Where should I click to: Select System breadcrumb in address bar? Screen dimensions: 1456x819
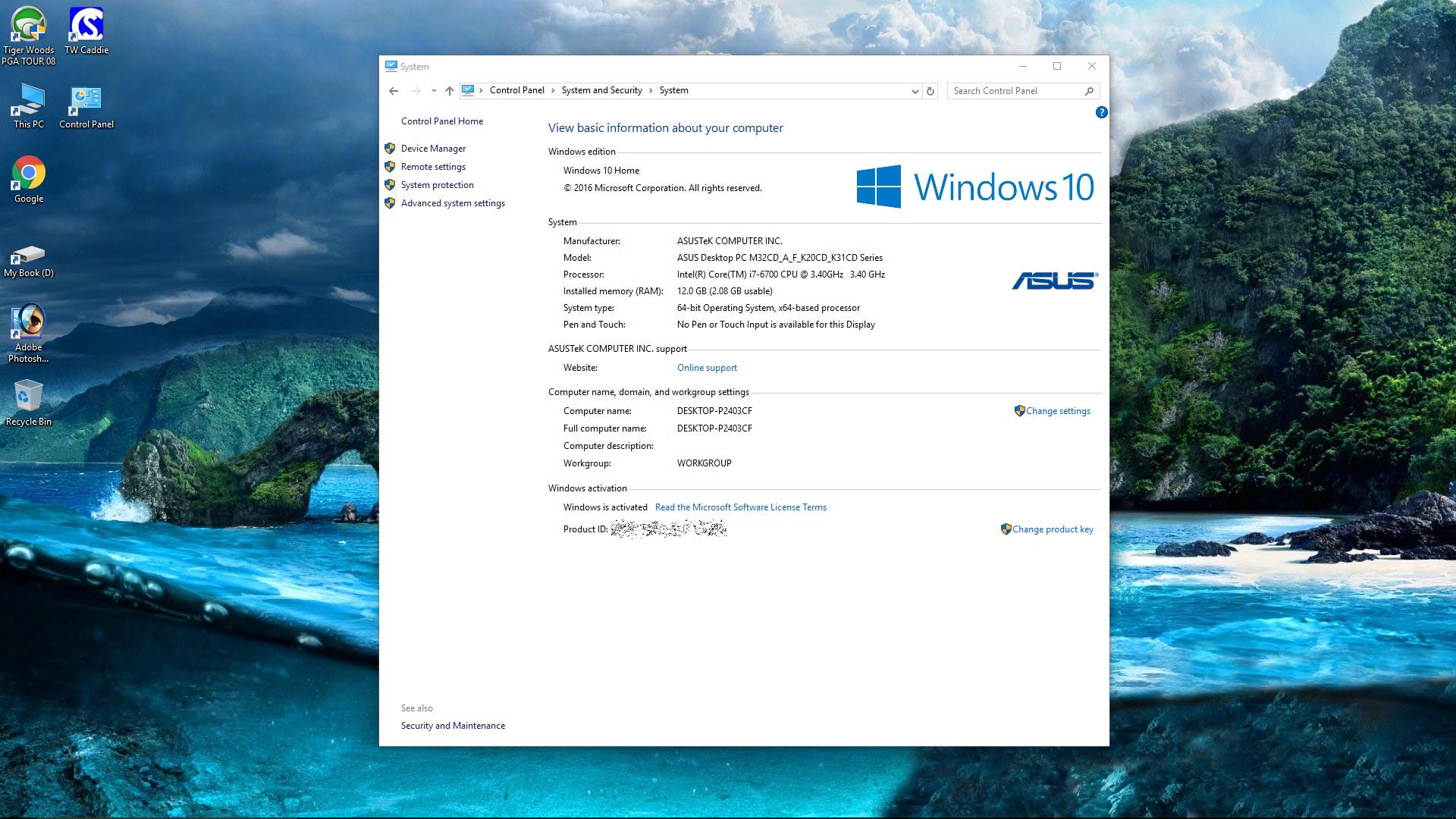click(x=674, y=90)
